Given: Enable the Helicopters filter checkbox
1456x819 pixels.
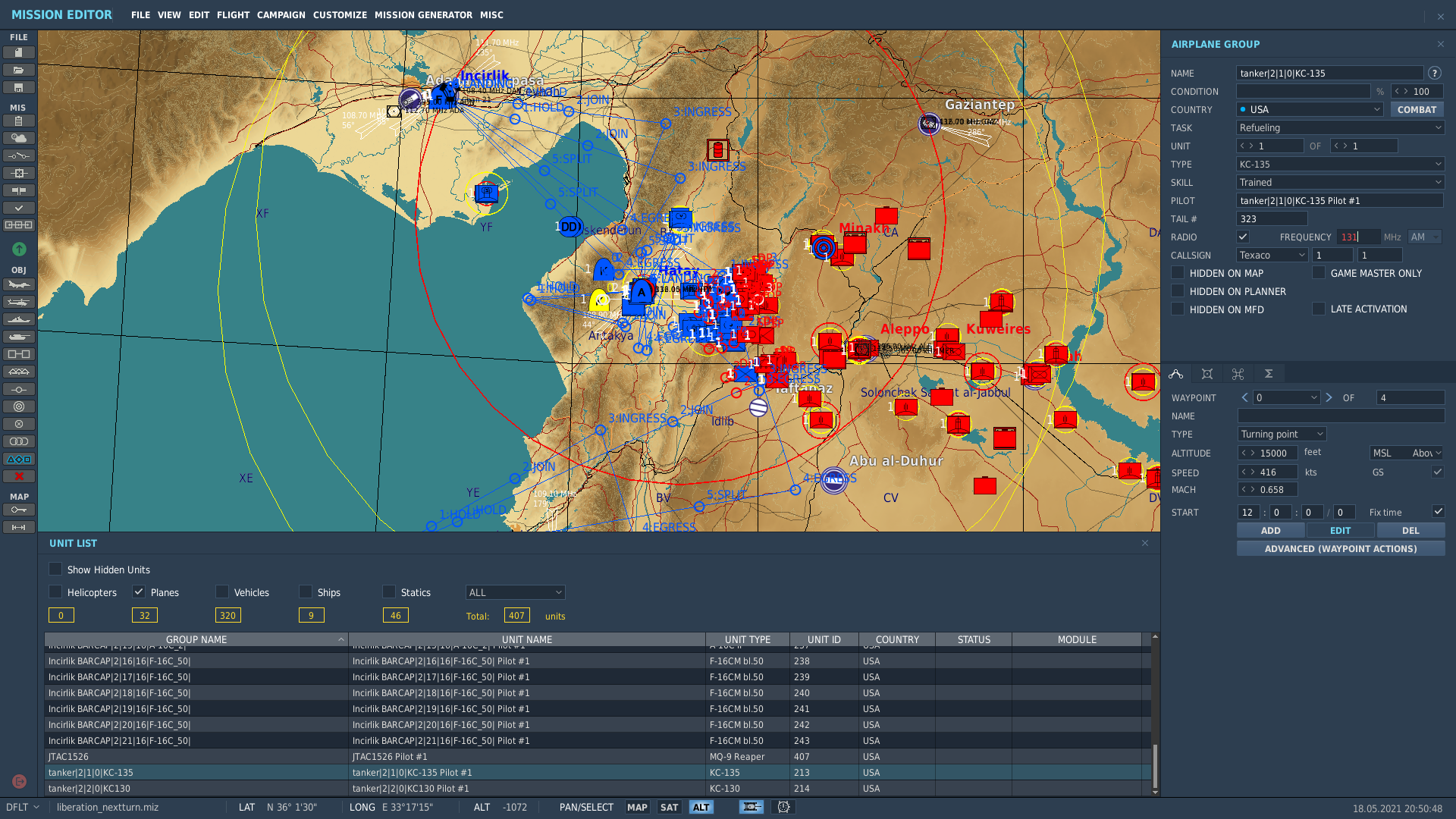Looking at the screenshot, I should pyautogui.click(x=55, y=591).
